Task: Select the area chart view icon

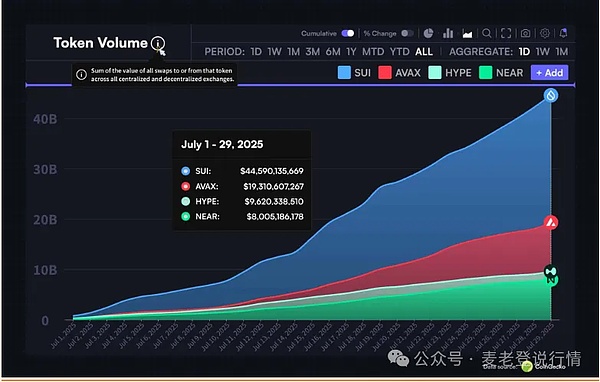Action: (467, 34)
